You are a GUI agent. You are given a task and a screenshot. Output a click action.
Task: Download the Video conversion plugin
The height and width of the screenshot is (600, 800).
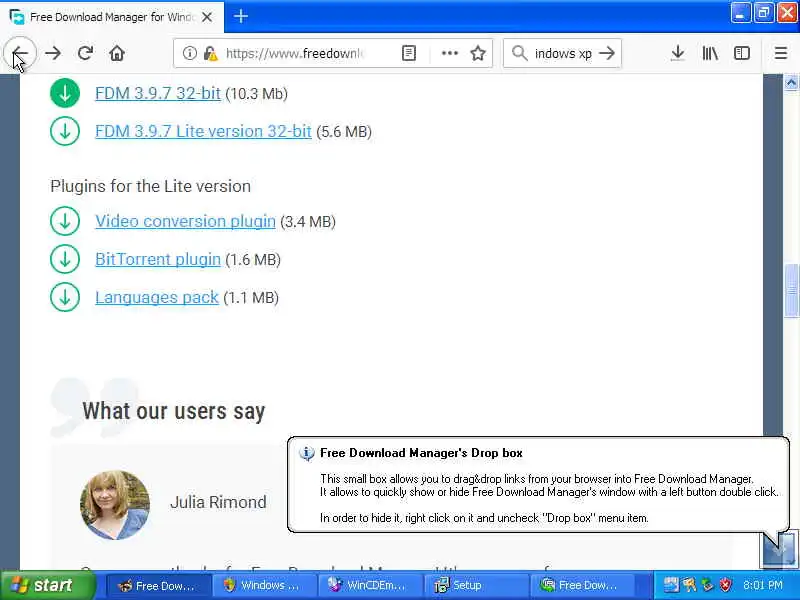(185, 221)
